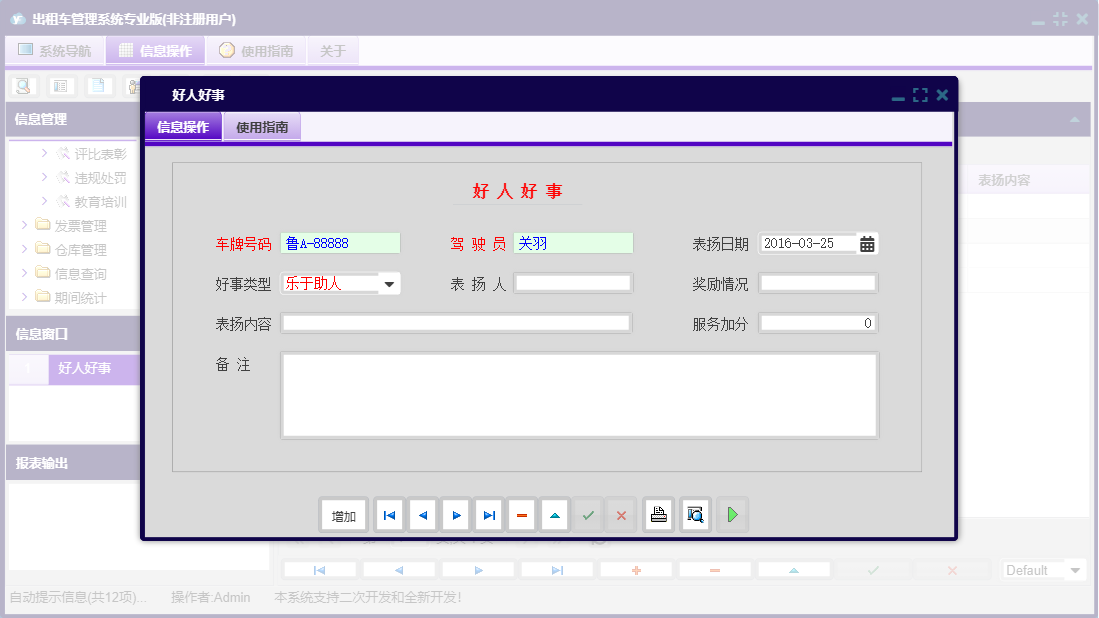Open the 表扬日期 calendar picker

[866, 243]
